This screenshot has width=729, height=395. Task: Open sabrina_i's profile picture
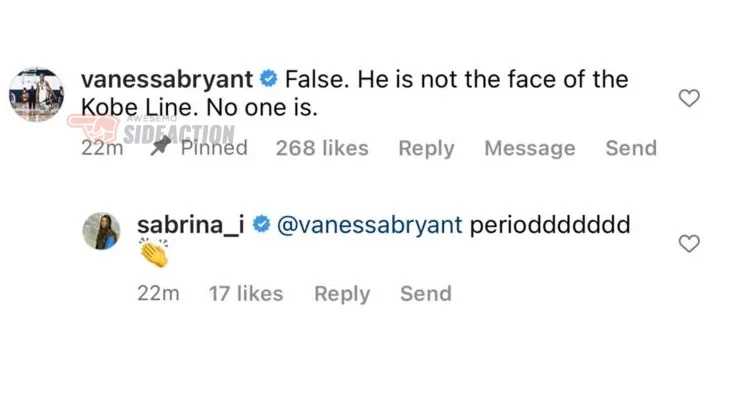101,231
